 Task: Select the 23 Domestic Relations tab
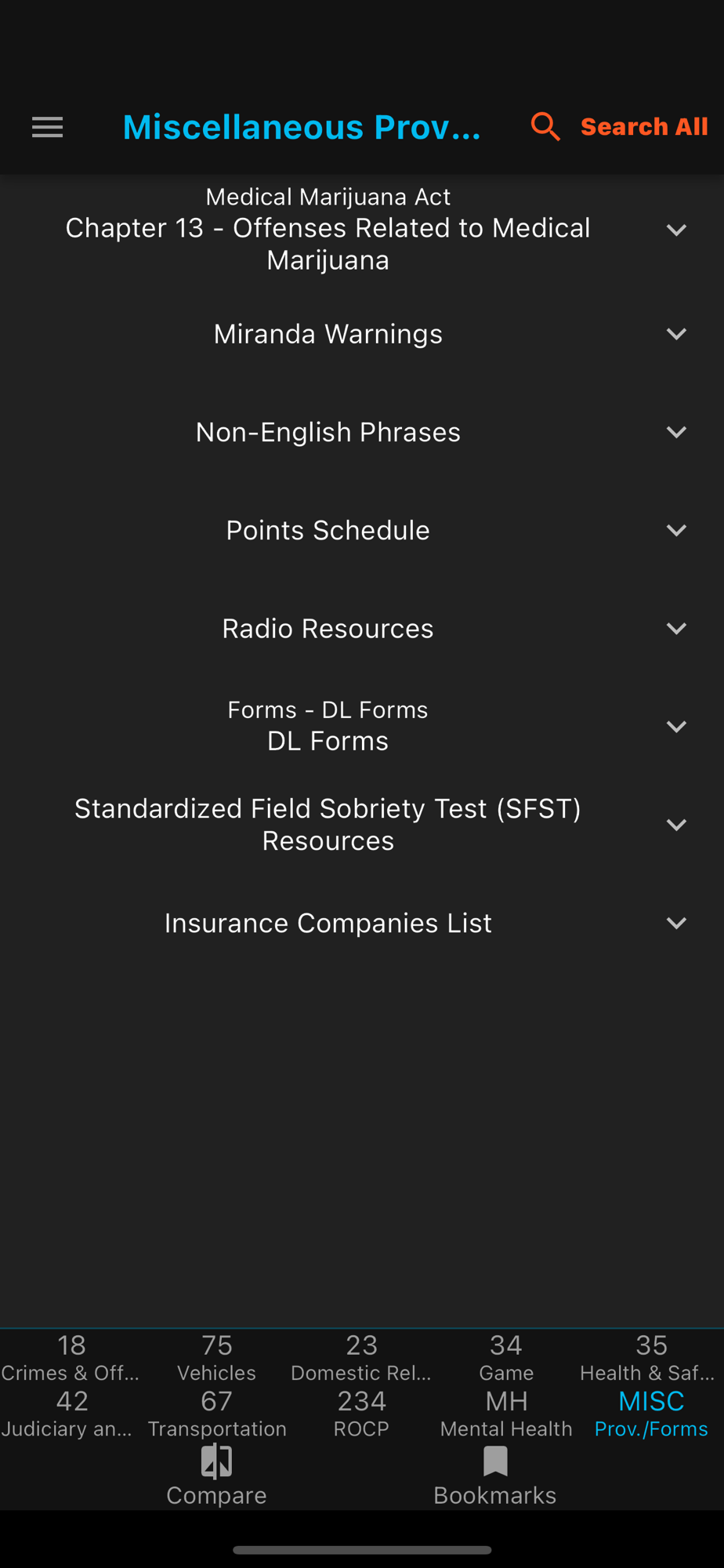(x=361, y=1358)
